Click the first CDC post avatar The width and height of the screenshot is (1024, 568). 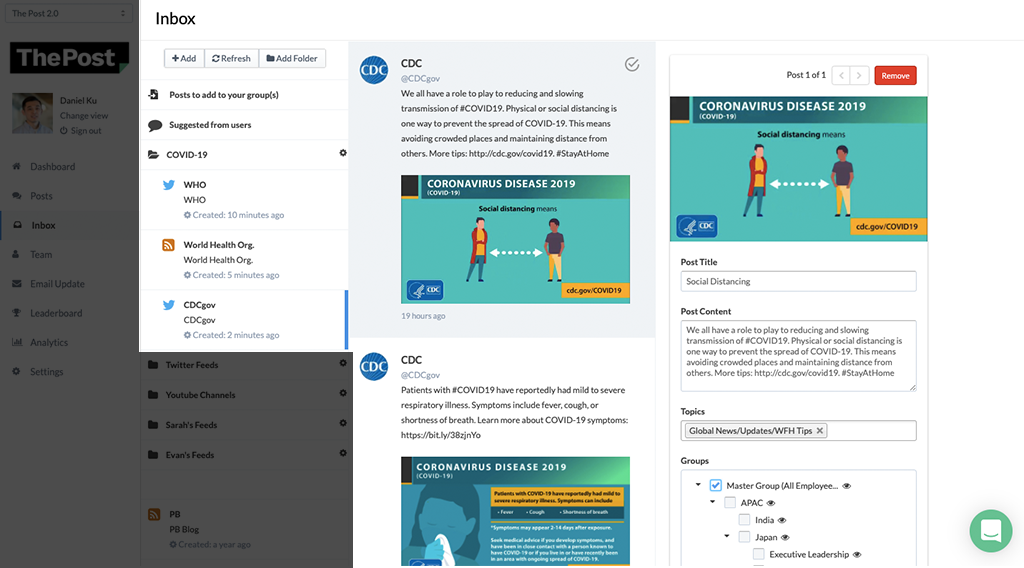(x=374, y=71)
